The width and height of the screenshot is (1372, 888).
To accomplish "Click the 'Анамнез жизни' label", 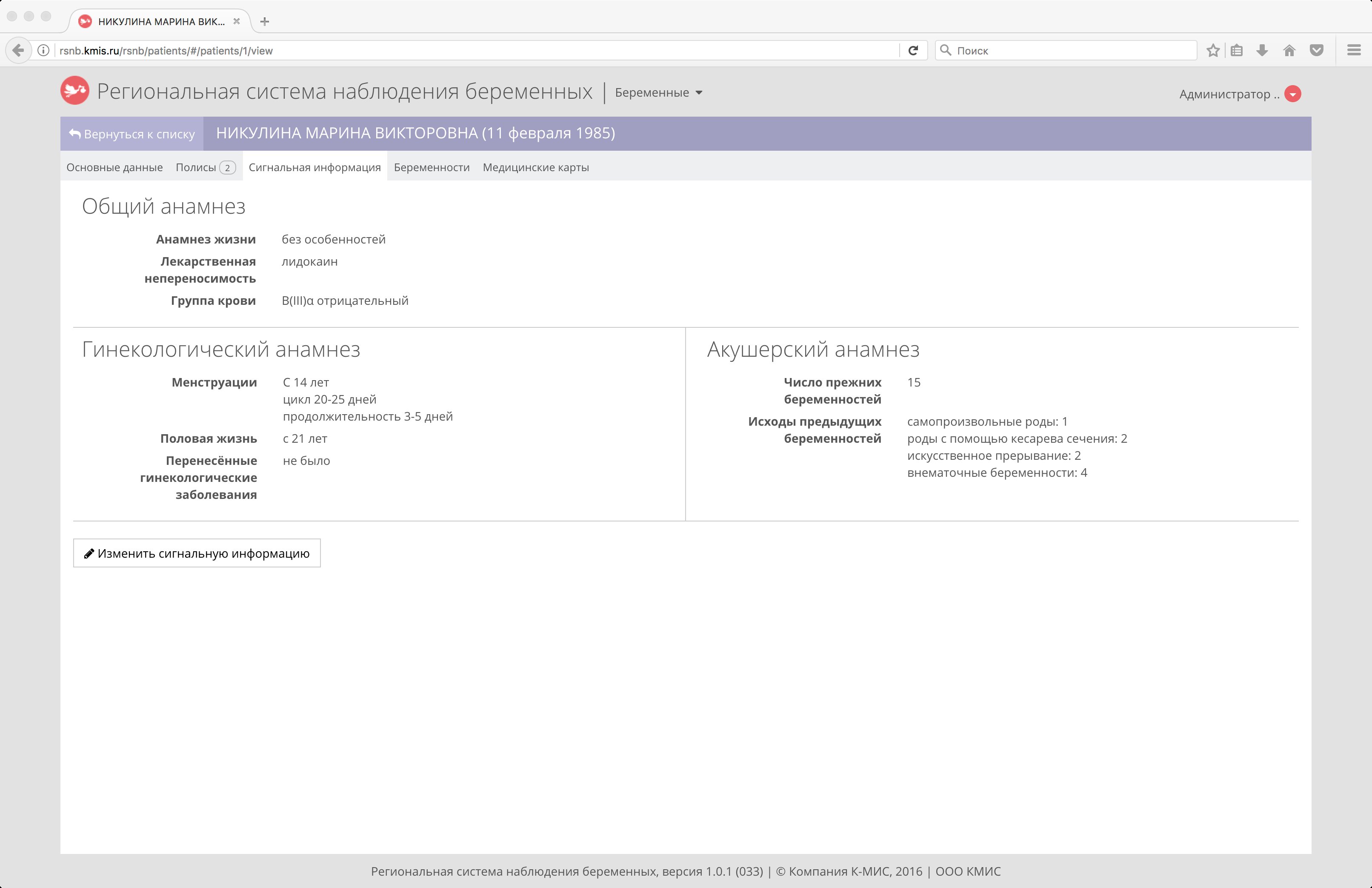I will [206, 239].
